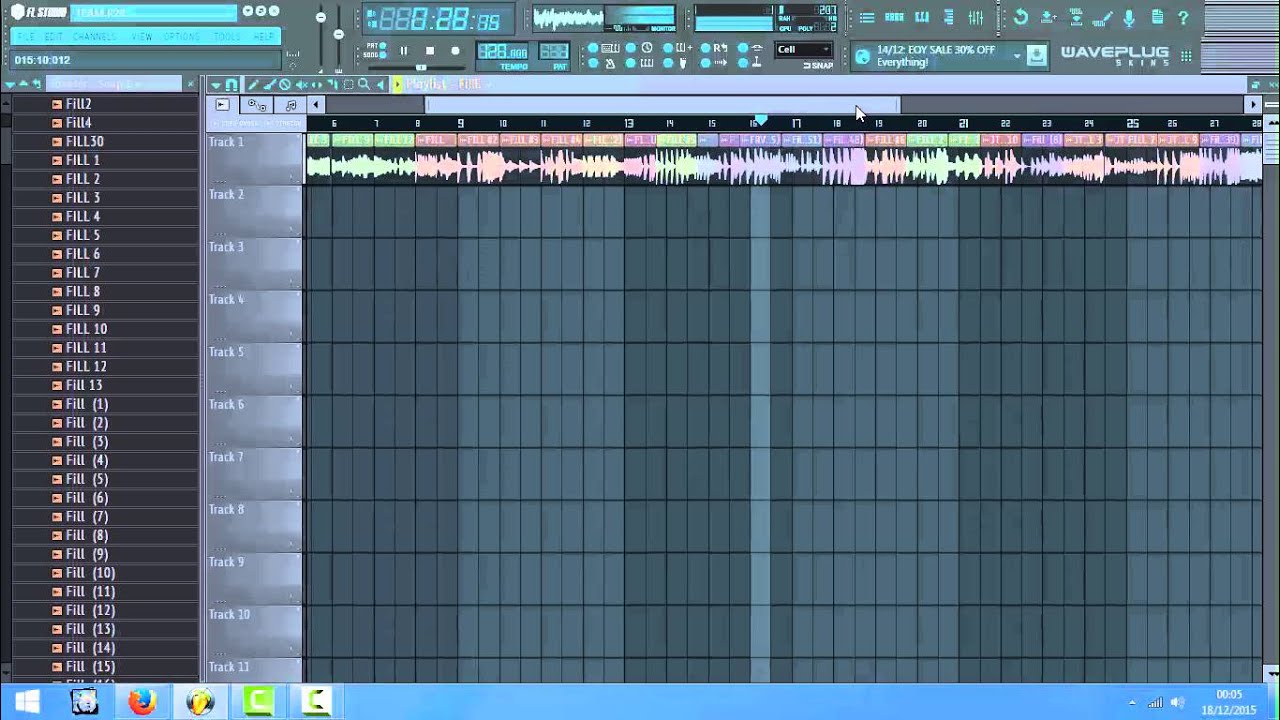Select the Delete tool in playlist toolbar
The image size is (1280, 720).
[x=285, y=85]
